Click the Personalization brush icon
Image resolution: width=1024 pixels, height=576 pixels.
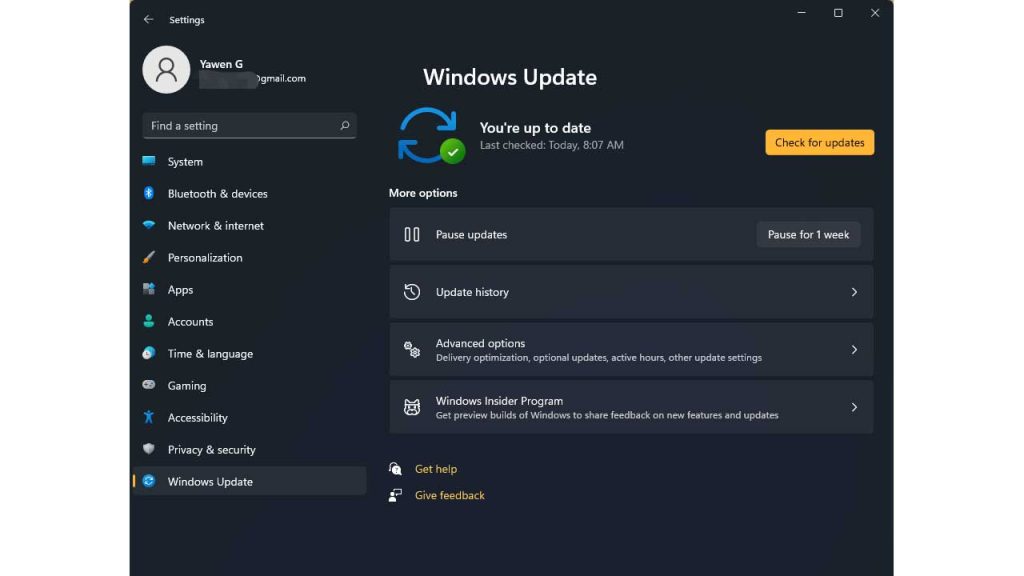(149, 257)
